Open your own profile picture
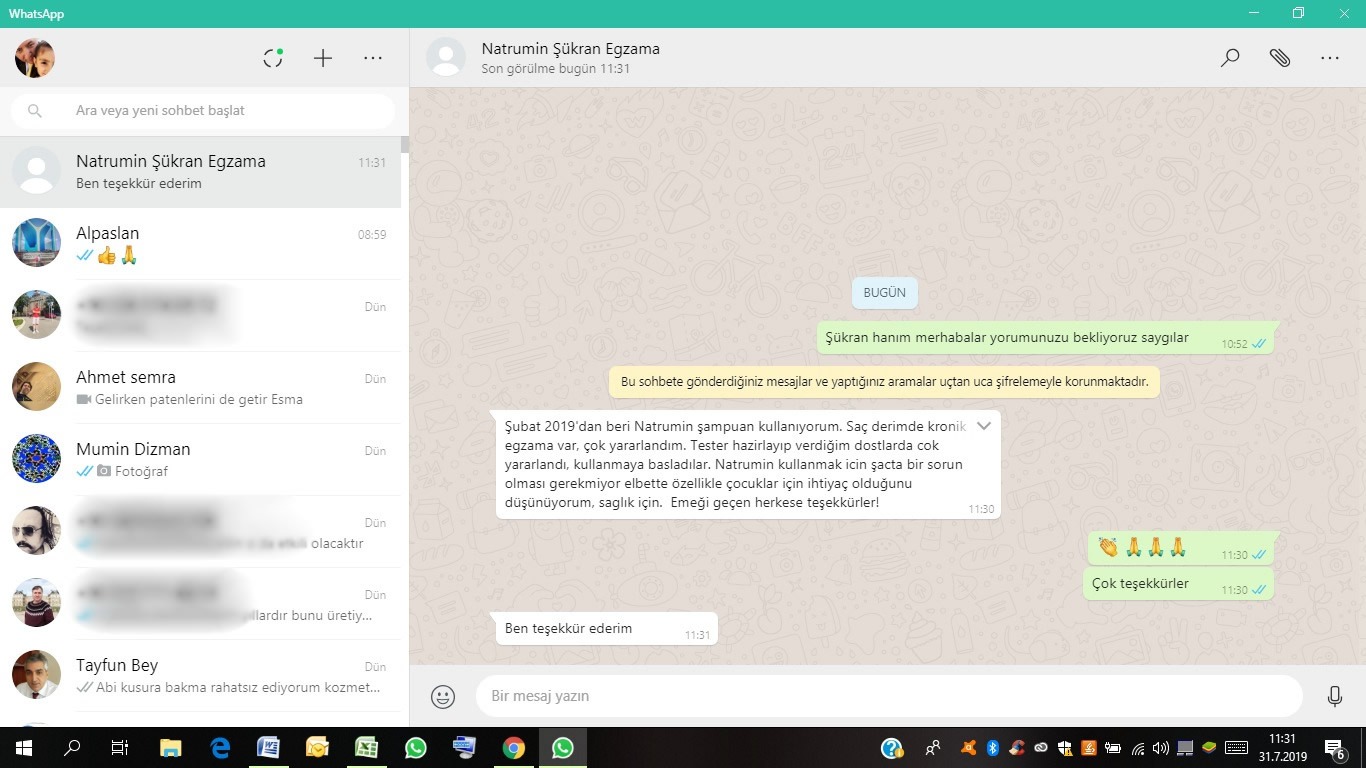Screen dimensions: 1366x768 click(x=34, y=58)
